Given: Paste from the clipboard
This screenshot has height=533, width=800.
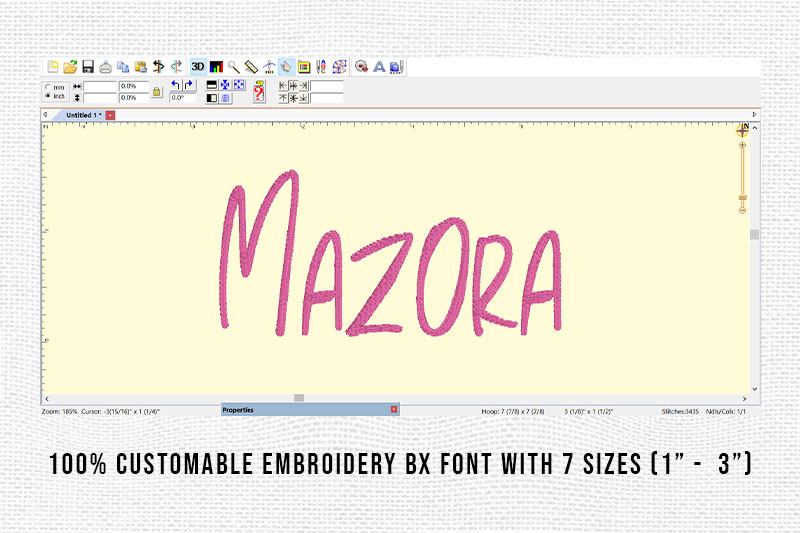Looking at the screenshot, I should [141, 67].
